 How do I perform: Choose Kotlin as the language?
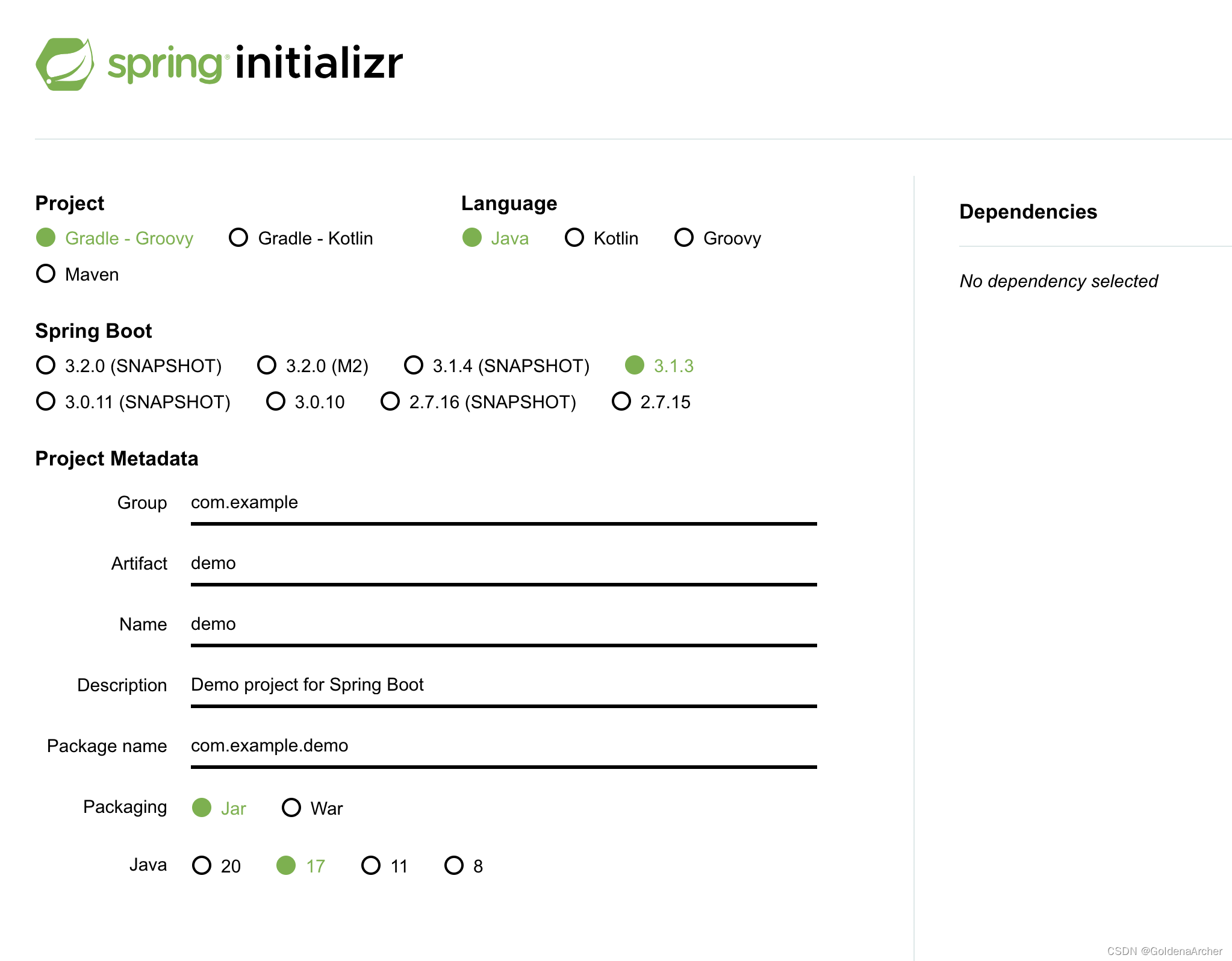tap(602, 238)
